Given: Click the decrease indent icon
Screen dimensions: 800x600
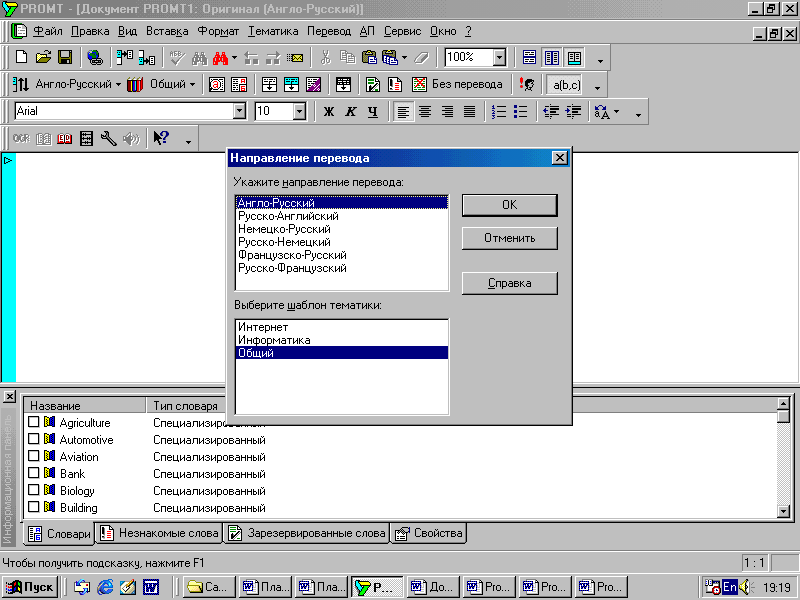Looking at the screenshot, I should click(x=551, y=112).
